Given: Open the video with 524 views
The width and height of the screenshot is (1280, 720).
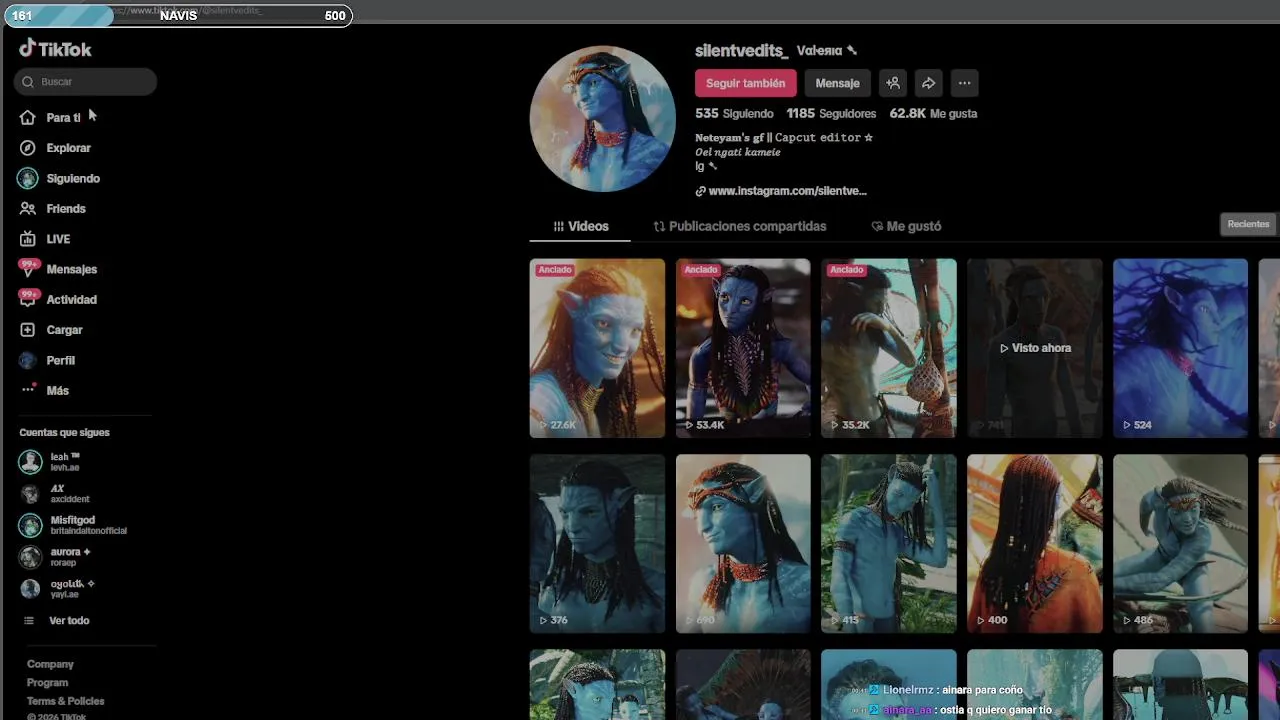Looking at the screenshot, I should 1180,348.
